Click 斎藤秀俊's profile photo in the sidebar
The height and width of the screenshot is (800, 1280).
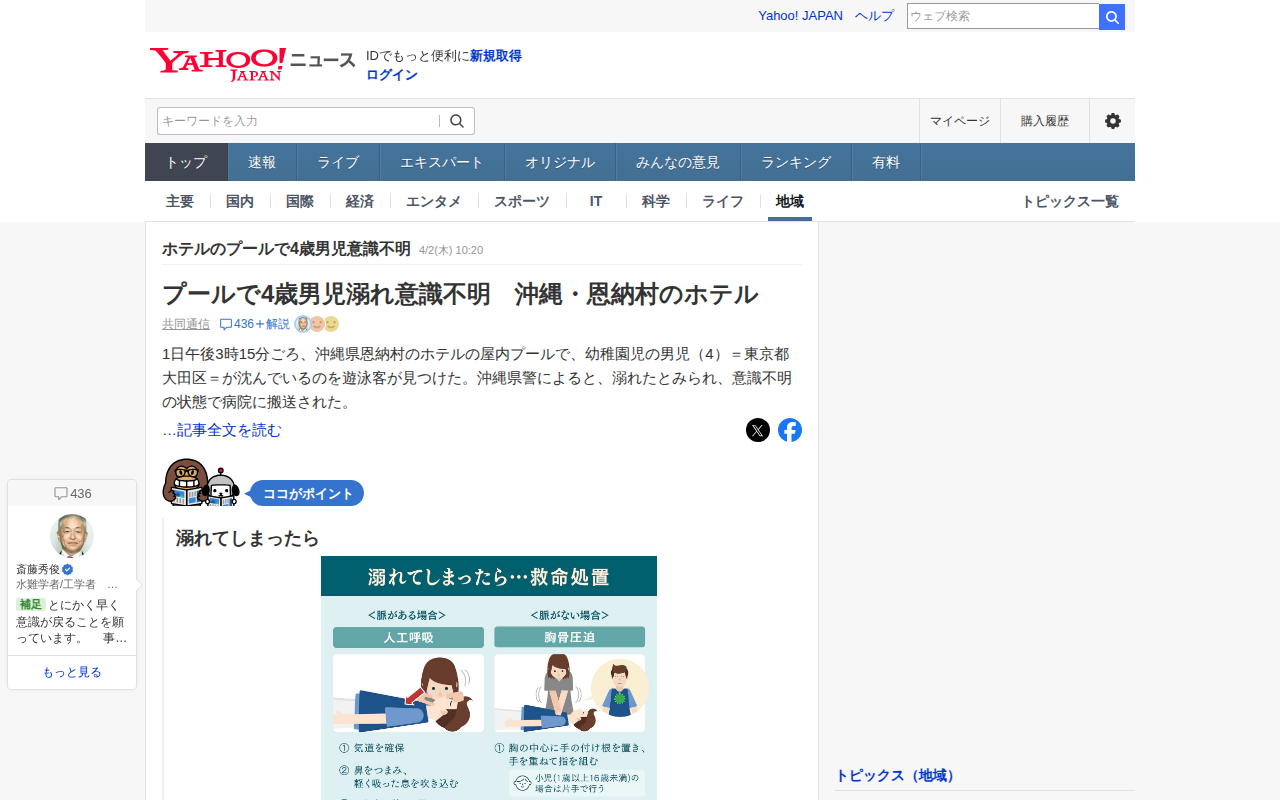click(72, 536)
